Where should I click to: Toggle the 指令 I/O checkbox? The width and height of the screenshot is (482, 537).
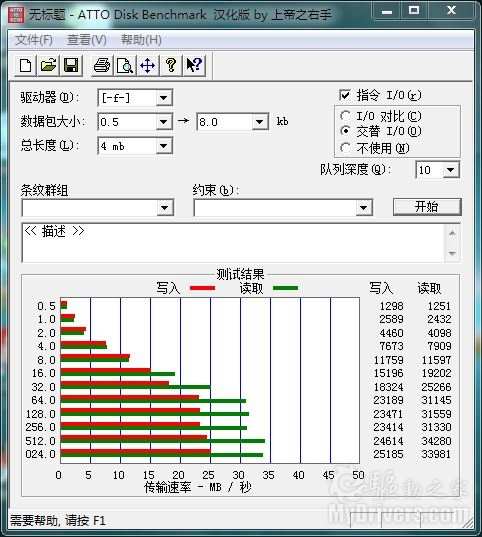pos(345,95)
